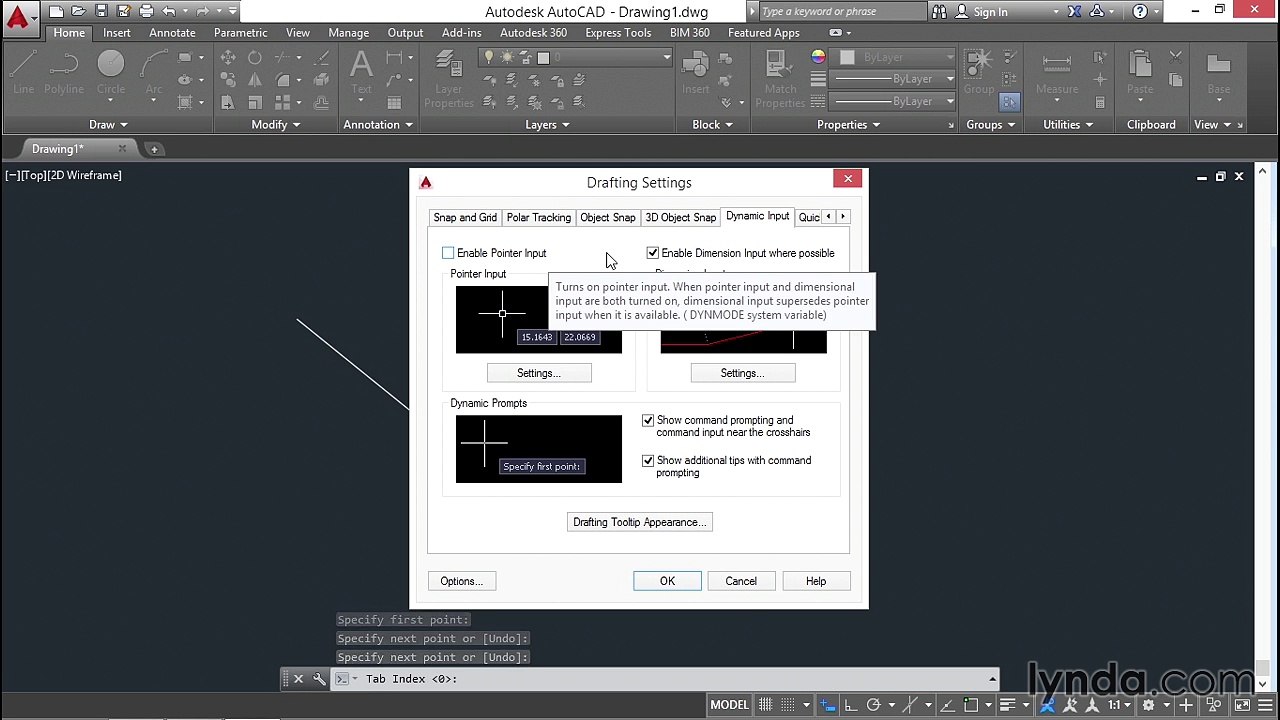The width and height of the screenshot is (1280, 720).
Task: Toggle Polar Tracking in status bar
Action: [x=873, y=705]
